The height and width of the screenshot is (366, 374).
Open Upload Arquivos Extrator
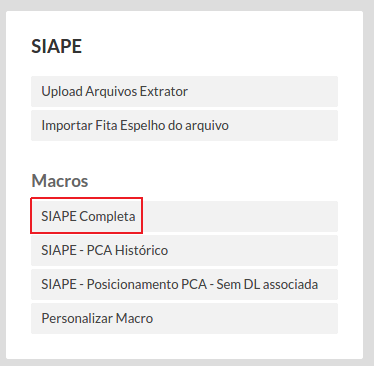pos(184,91)
